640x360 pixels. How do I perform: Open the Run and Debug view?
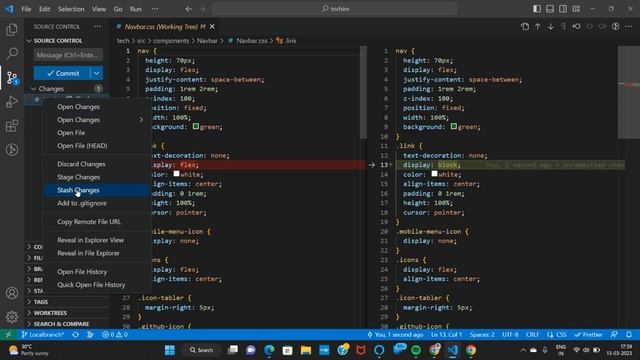tap(12, 102)
